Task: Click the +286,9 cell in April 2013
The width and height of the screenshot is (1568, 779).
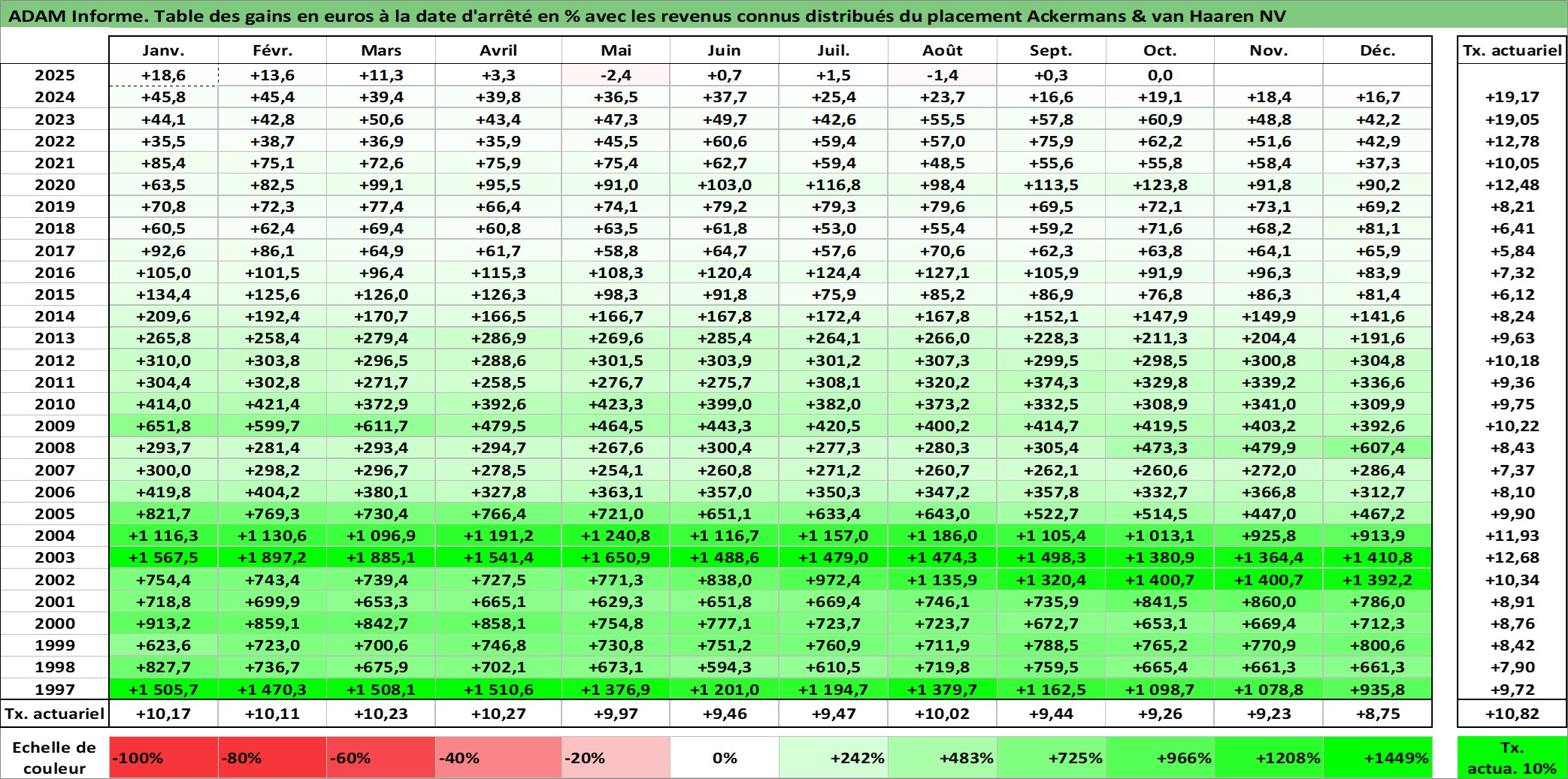Action: coord(498,338)
